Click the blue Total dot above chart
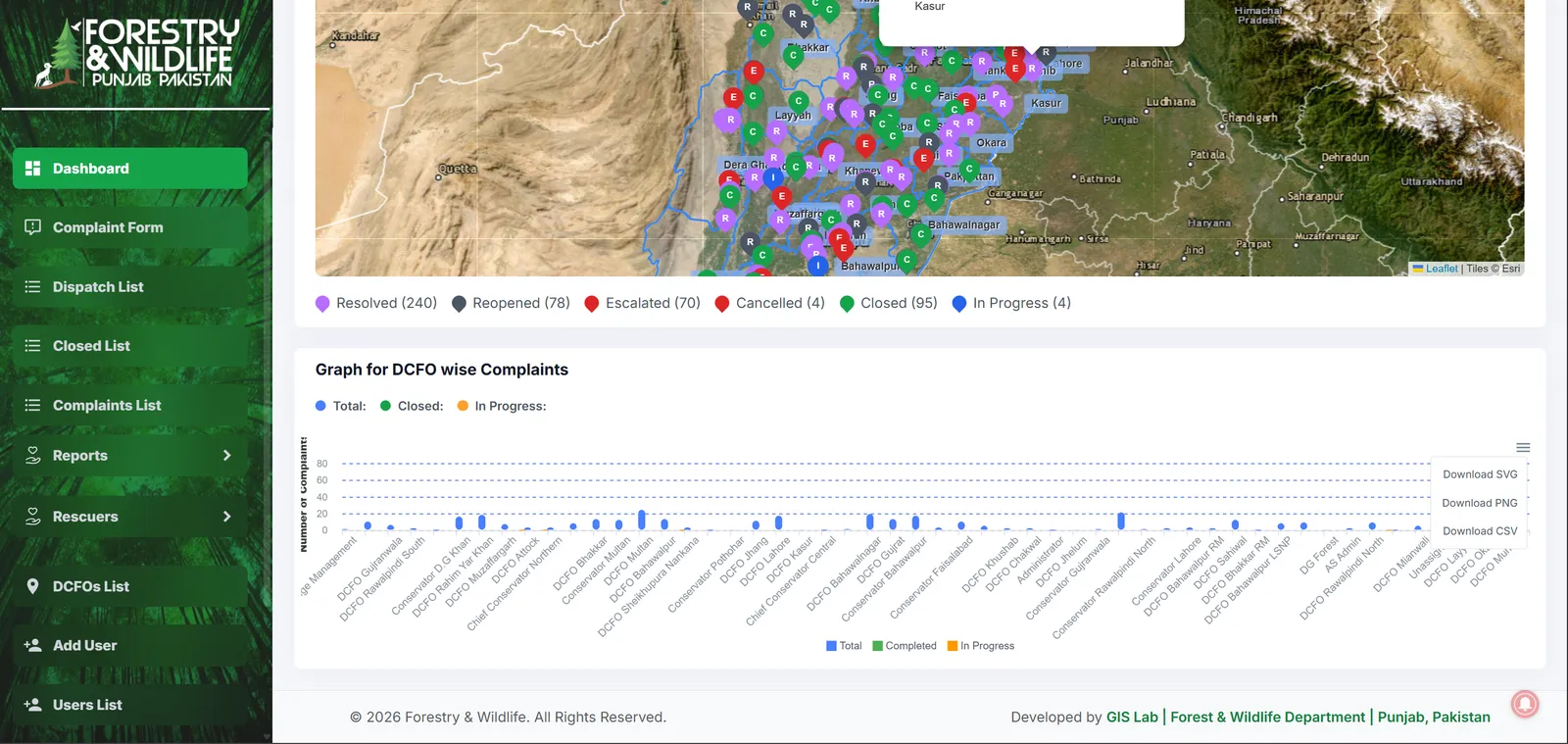 [x=320, y=406]
